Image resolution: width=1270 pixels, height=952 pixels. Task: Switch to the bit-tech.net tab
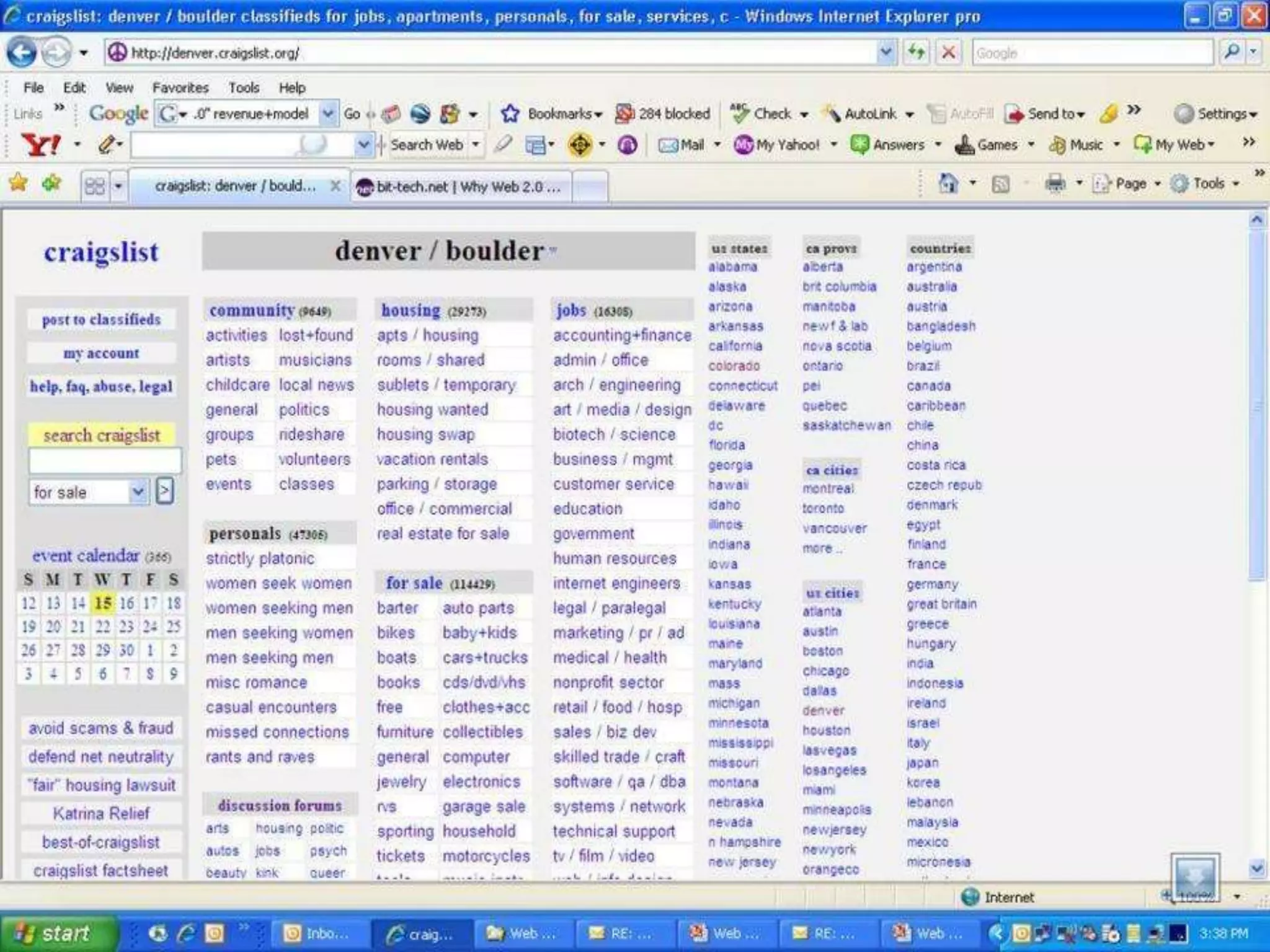pyautogui.click(x=462, y=186)
